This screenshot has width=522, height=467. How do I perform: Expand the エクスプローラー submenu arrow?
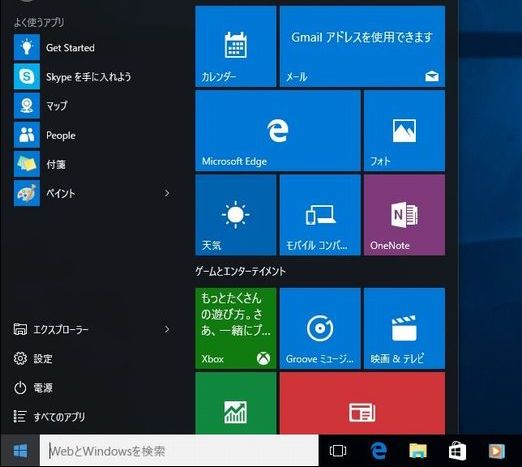(167, 329)
